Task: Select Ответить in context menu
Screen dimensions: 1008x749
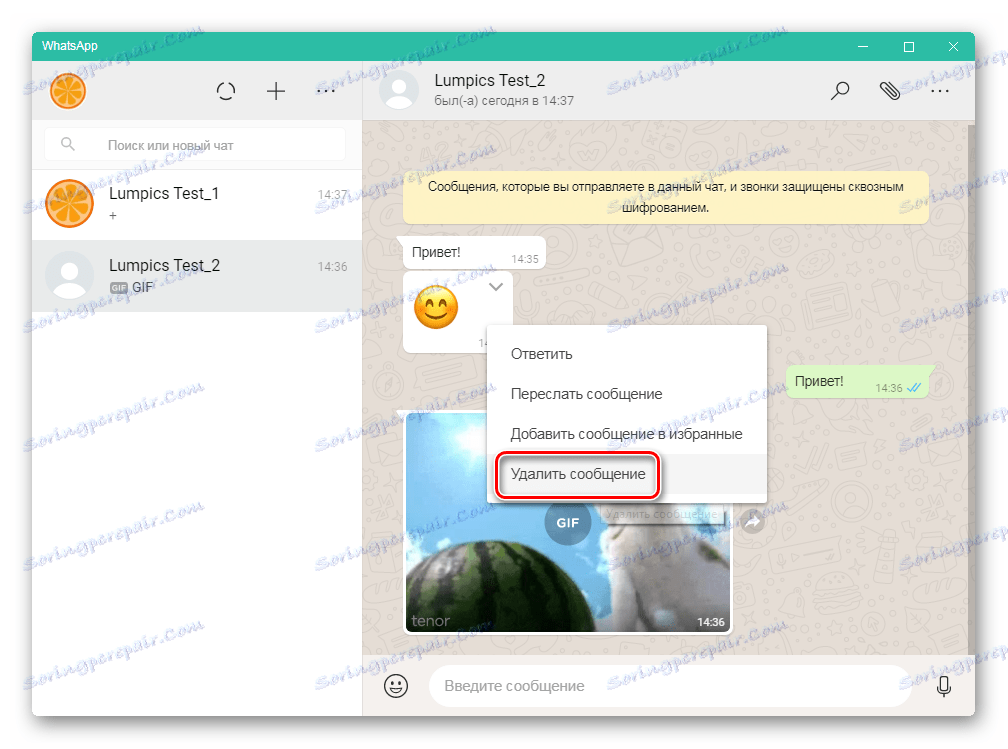Action: (x=627, y=354)
